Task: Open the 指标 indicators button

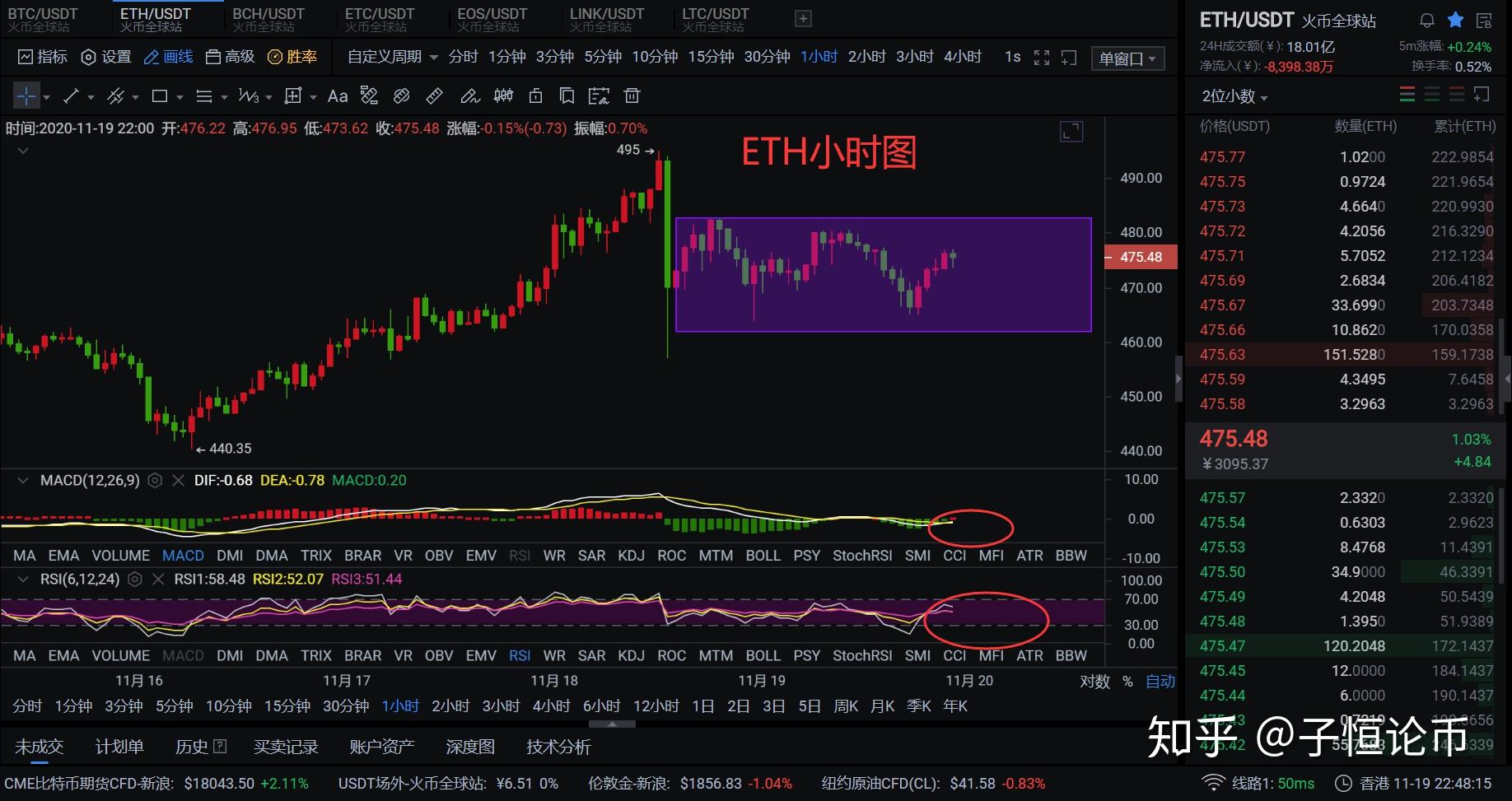Action: (43, 57)
